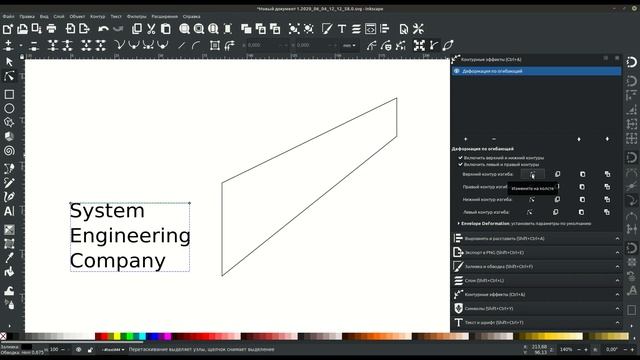Open the File menu
This screenshot has width=640, height=360.
coord(9,16)
